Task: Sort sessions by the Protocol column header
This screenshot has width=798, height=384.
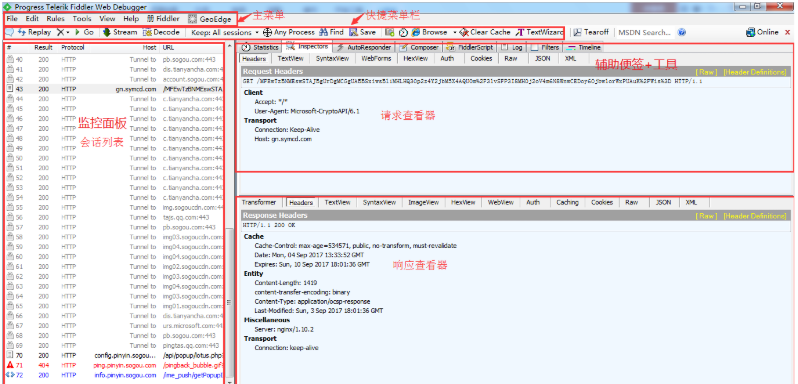Action: (73, 48)
